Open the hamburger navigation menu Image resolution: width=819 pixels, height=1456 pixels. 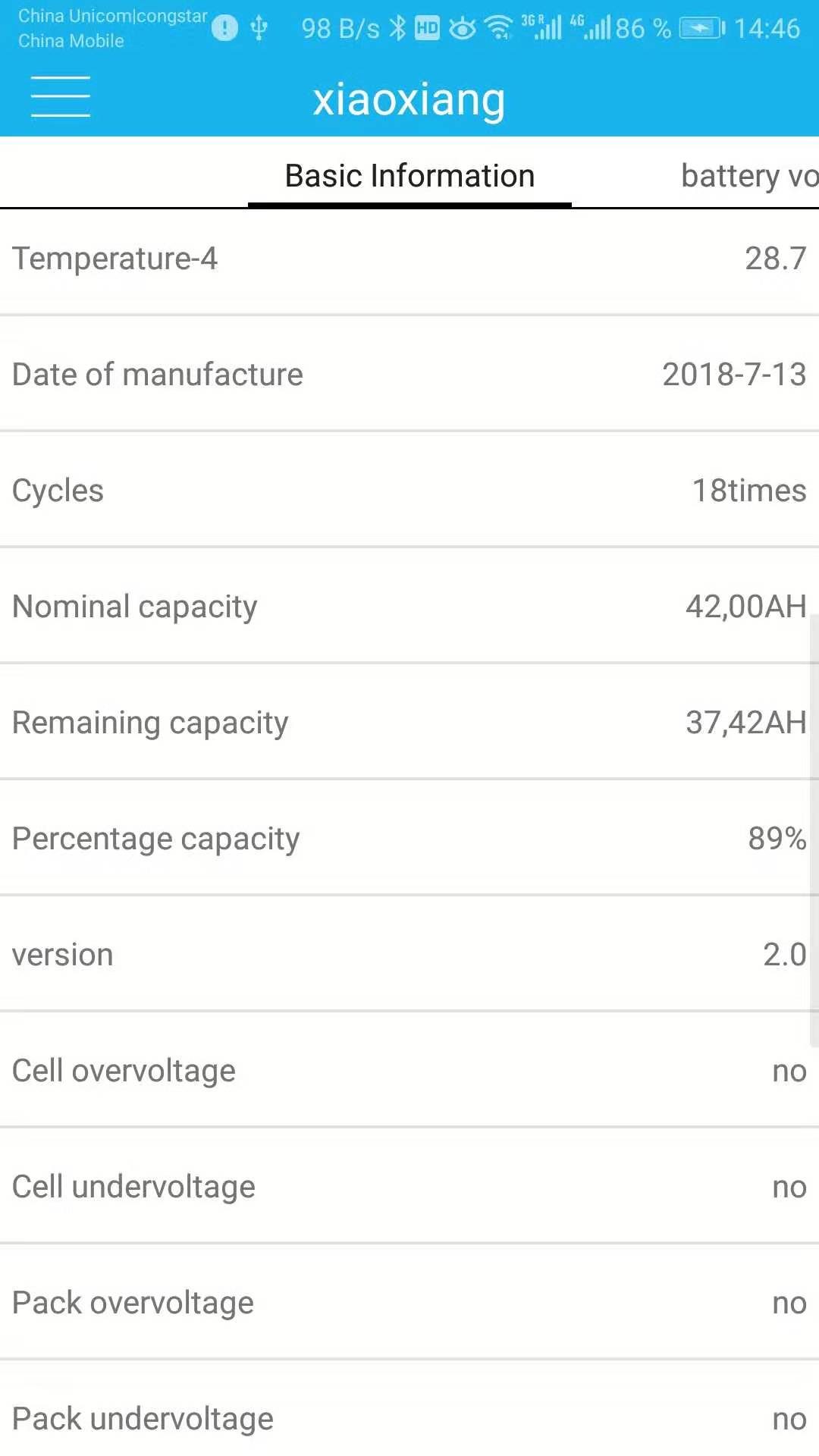point(61,96)
